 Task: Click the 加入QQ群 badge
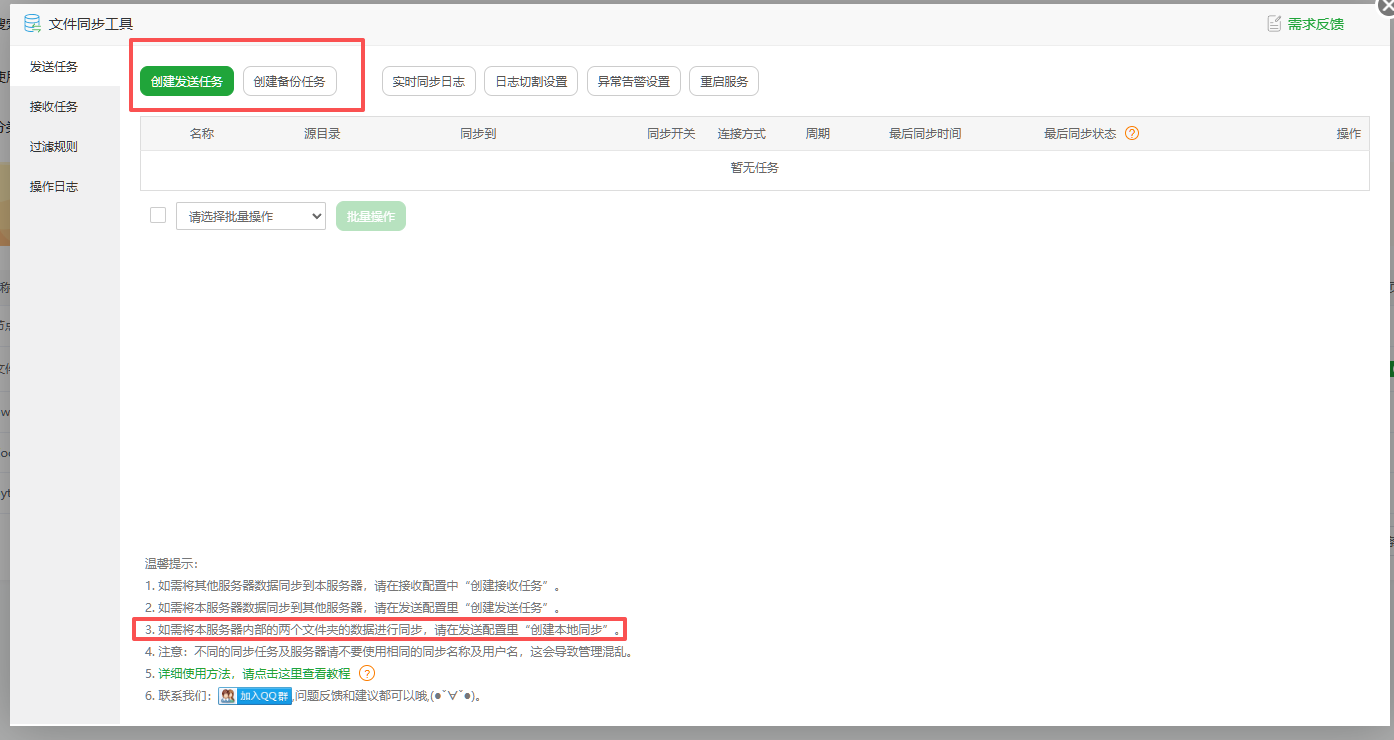(256, 696)
